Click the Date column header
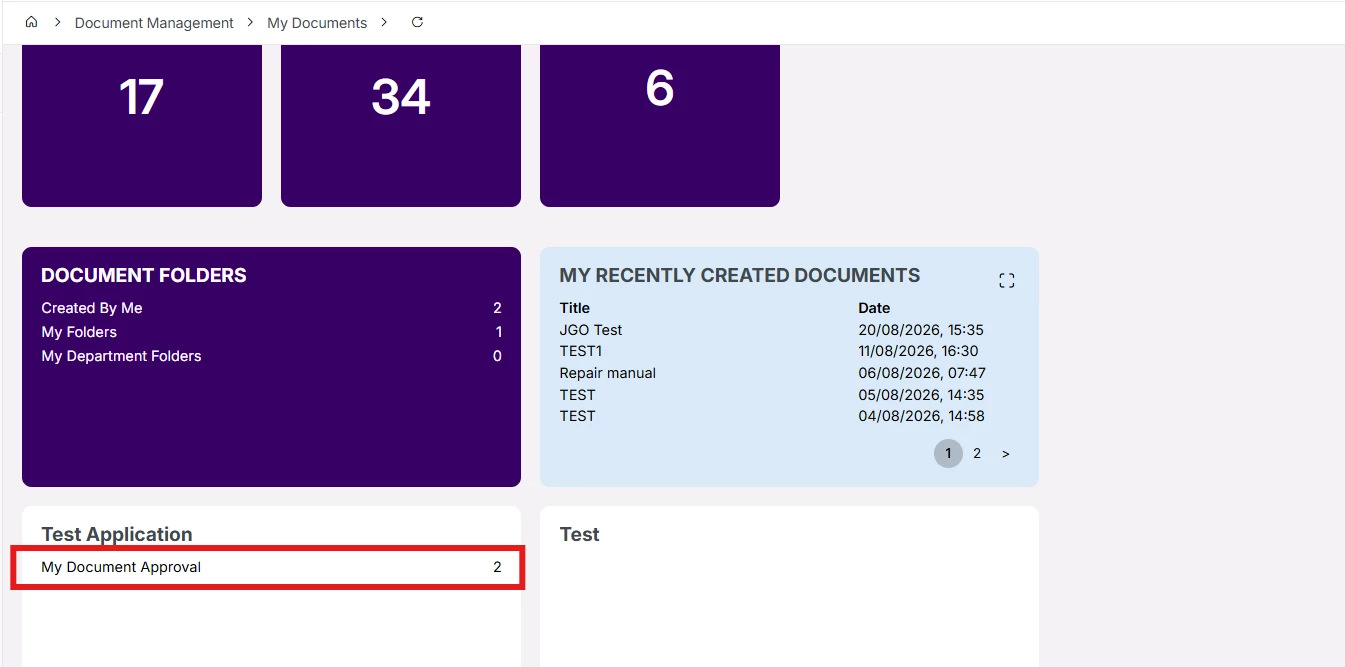The image size is (1345, 667). click(874, 308)
